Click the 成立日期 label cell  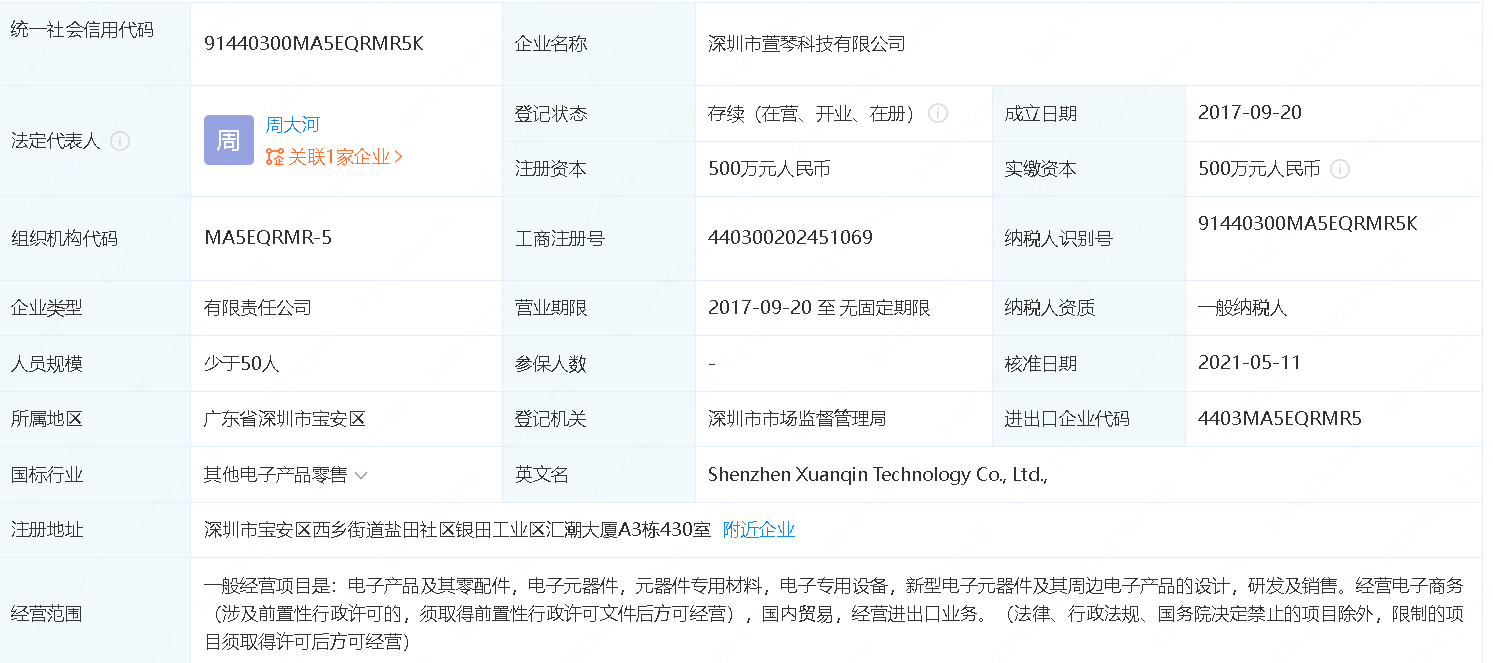(x=1089, y=113)
